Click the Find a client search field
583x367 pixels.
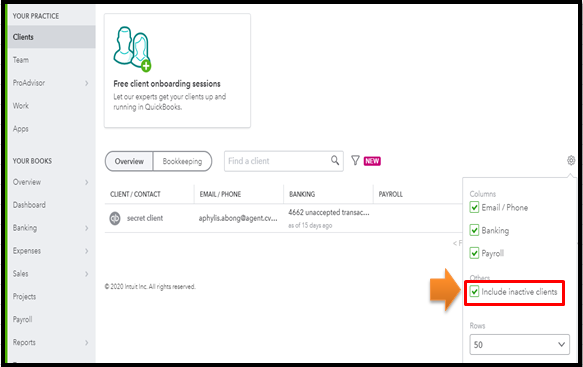coord(277,161)
